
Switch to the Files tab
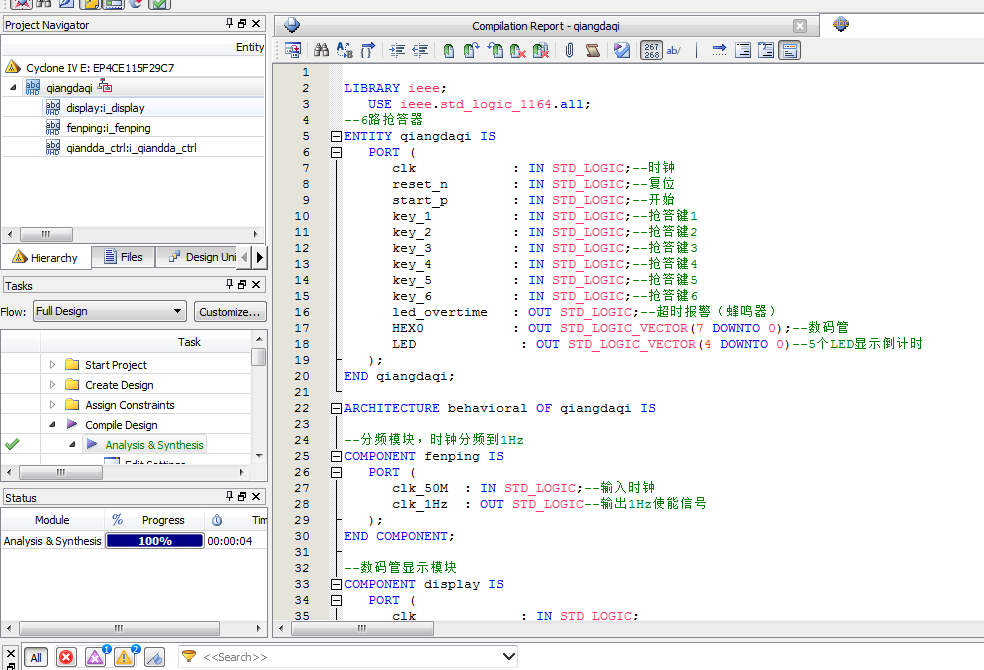tap(122, 257)
